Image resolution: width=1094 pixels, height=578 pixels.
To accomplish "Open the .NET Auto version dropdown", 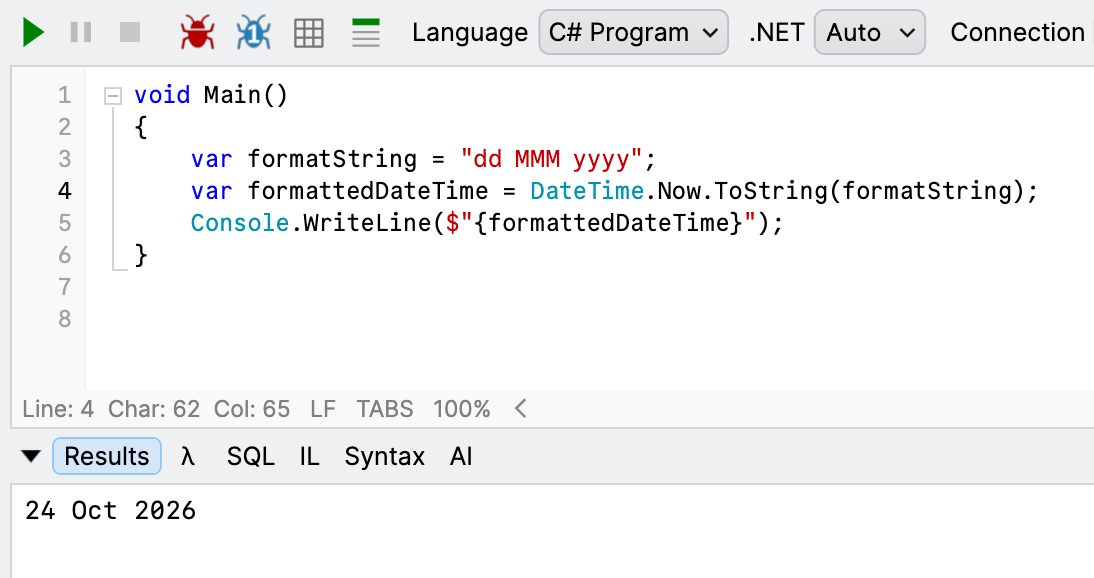I will pos(869,32).
